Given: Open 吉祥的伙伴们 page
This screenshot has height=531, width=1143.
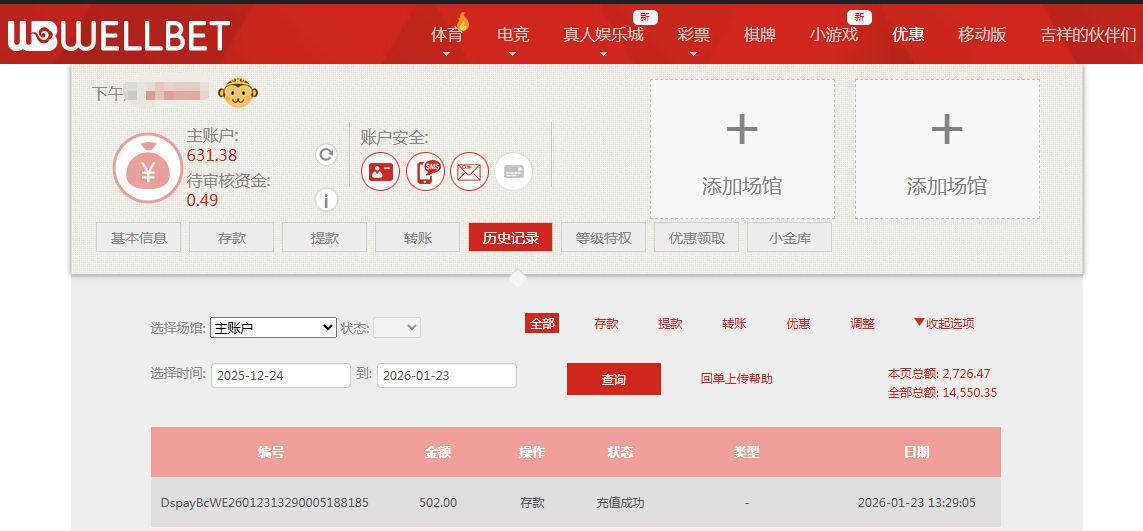Looking at the screenshot, I should [x=1088, y=34].
